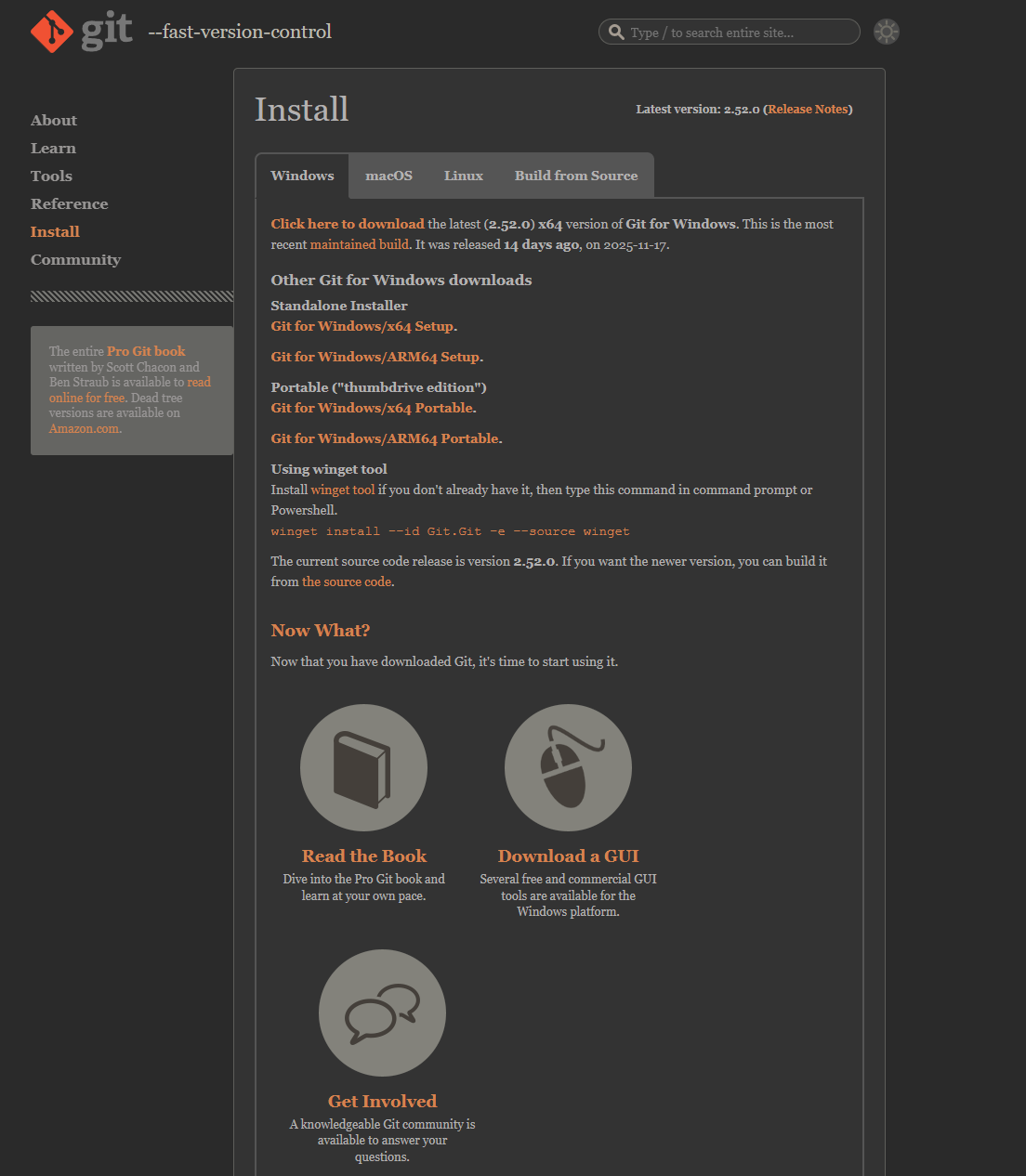Open the 'winget tool' link
Image resolution: width=1026 pixels, height=1176 pixels.
[343, 490]
